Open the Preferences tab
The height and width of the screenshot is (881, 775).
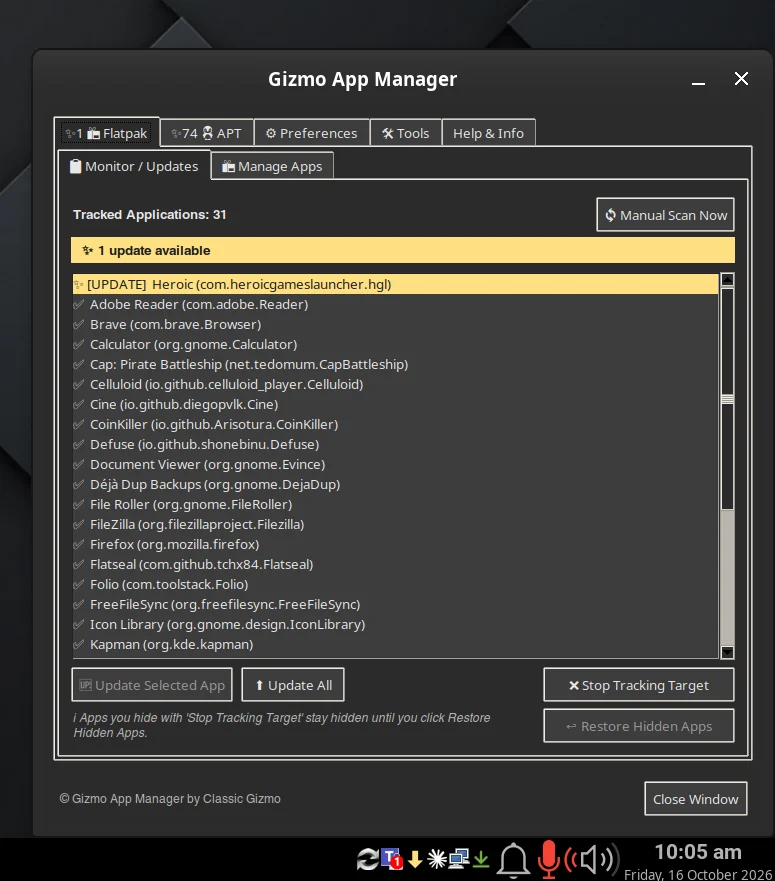312,133
